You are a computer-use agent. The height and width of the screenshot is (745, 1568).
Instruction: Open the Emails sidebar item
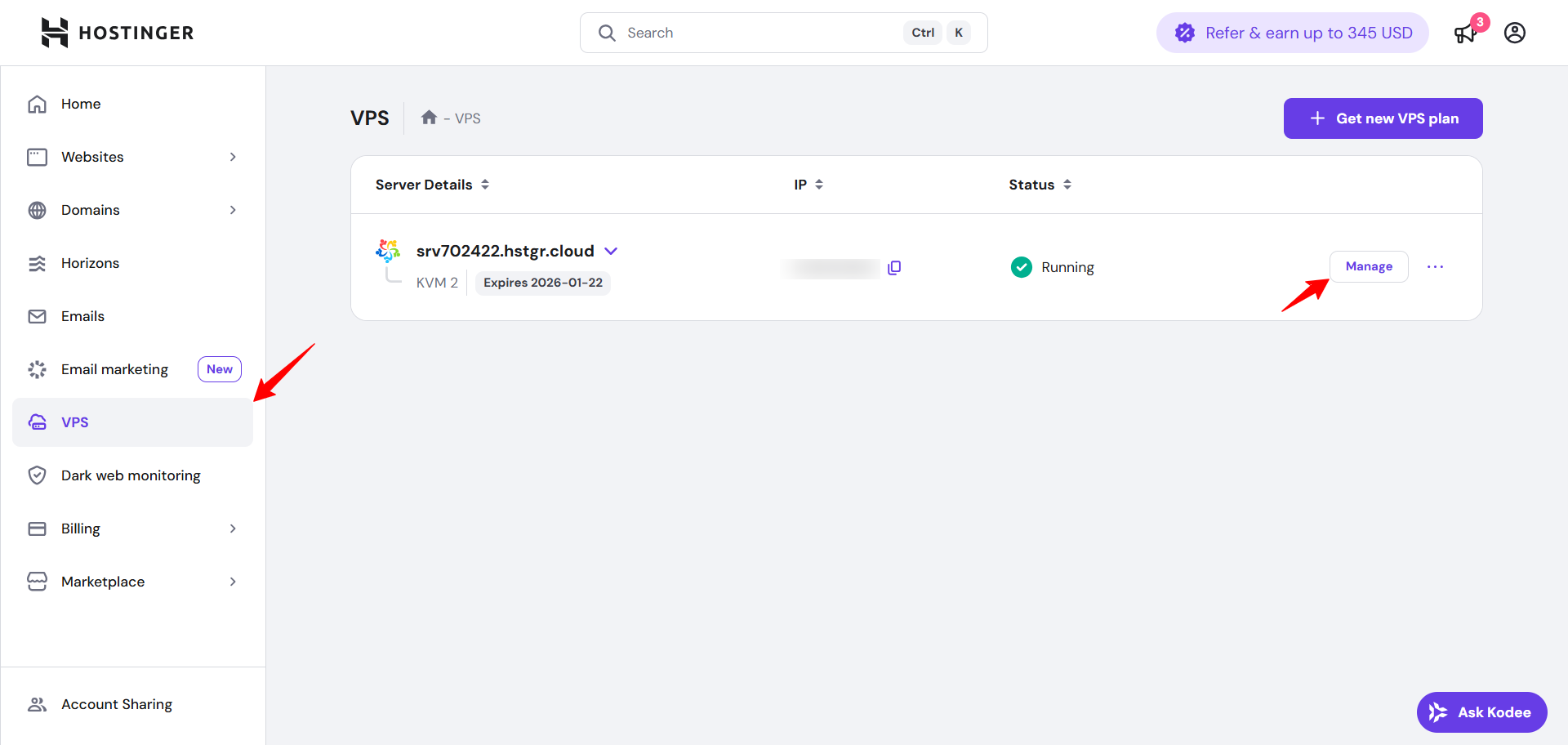132,316
